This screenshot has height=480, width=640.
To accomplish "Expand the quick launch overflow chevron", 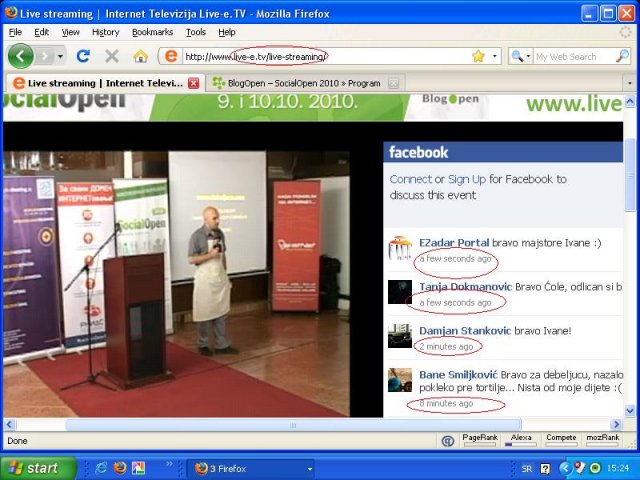I will click(169, 464).
